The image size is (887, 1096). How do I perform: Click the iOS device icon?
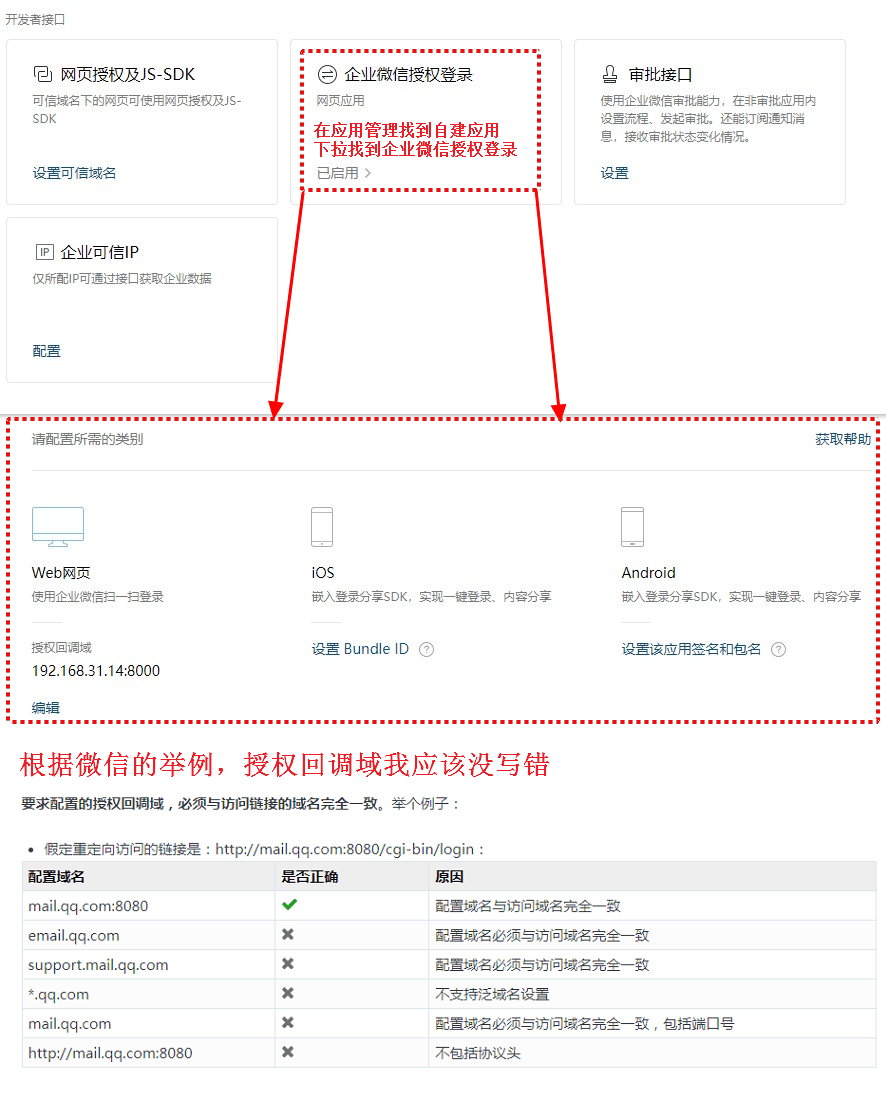click(321, 526)
